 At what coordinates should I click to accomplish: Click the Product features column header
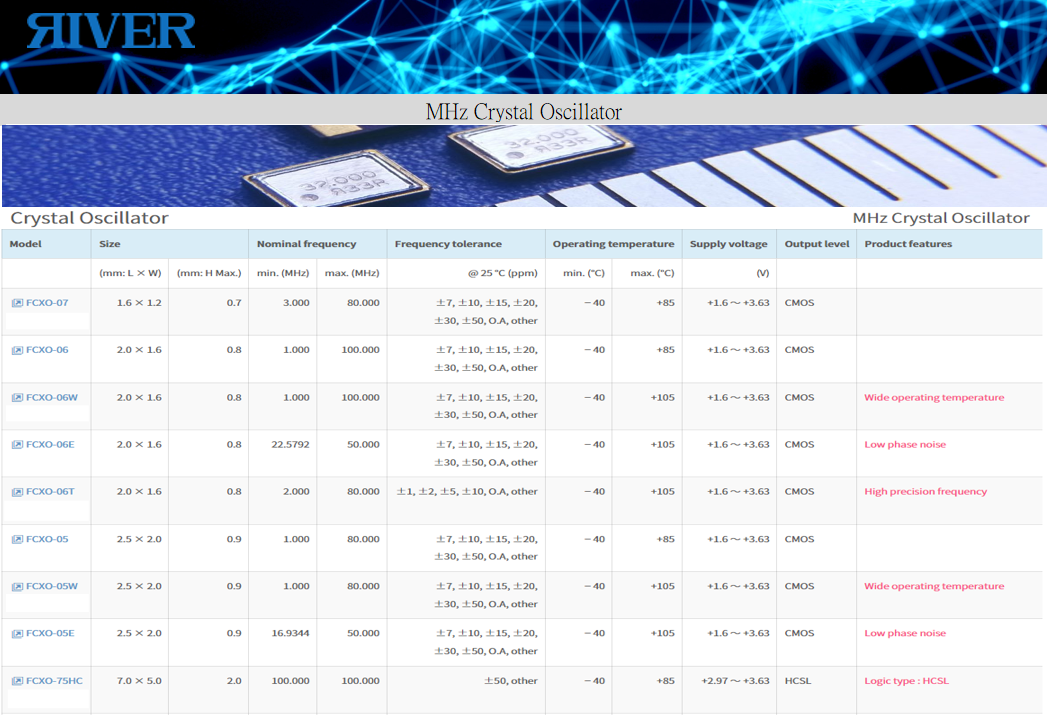pyautogui.click(x=908, y=244)
